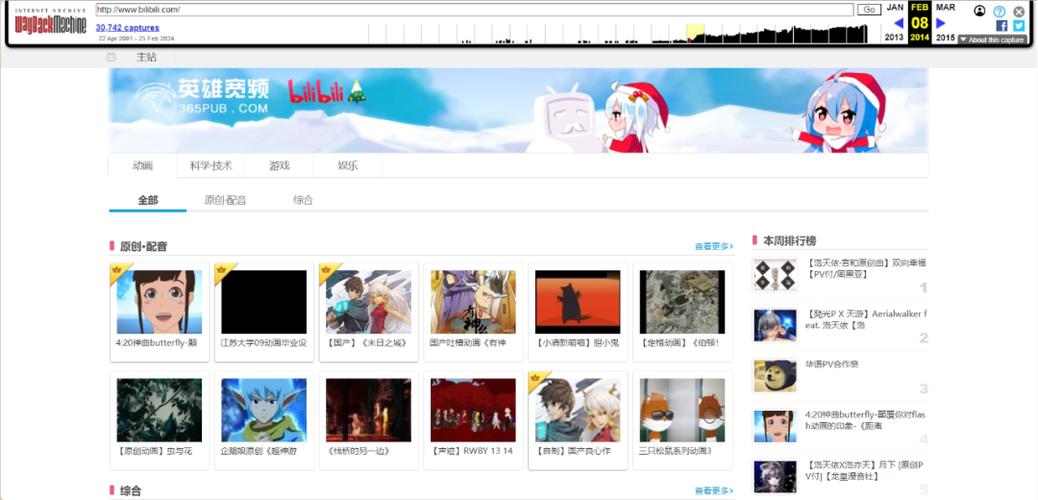Click the 综合 section heading at bottom
Viewport: 1038px width, 500px height.
(130, 491)
